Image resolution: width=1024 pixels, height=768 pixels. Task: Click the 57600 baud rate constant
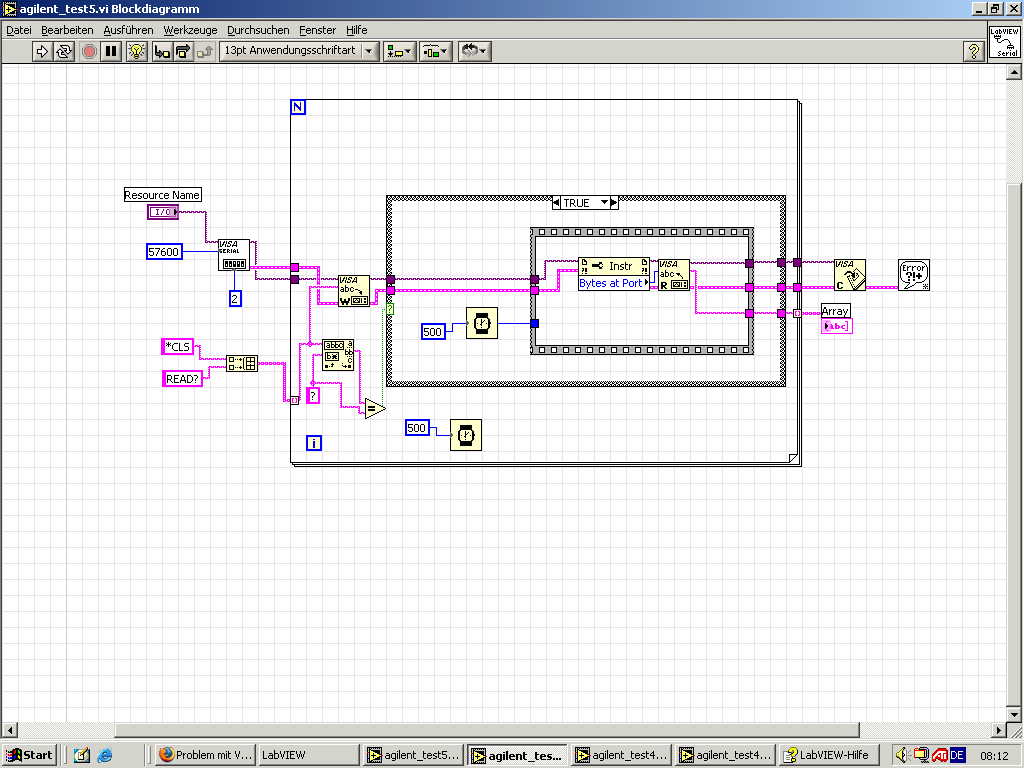pos(164,252)
